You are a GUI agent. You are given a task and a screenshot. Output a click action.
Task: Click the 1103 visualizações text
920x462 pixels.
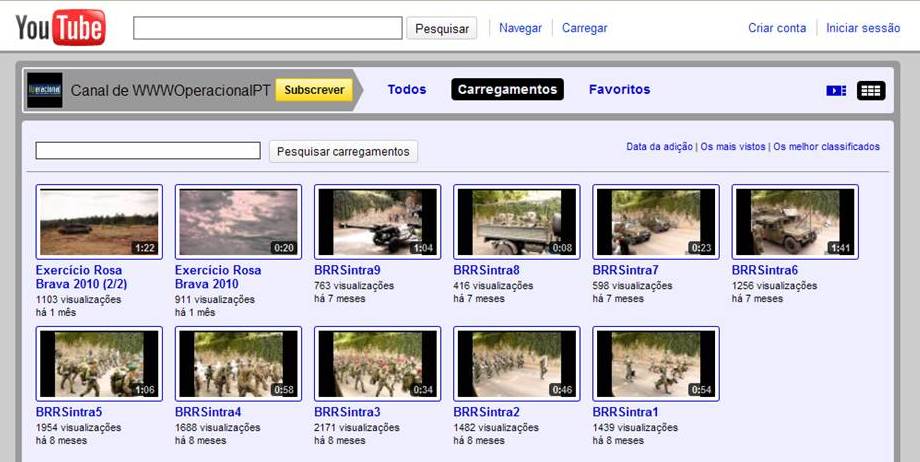click(79, 299)
